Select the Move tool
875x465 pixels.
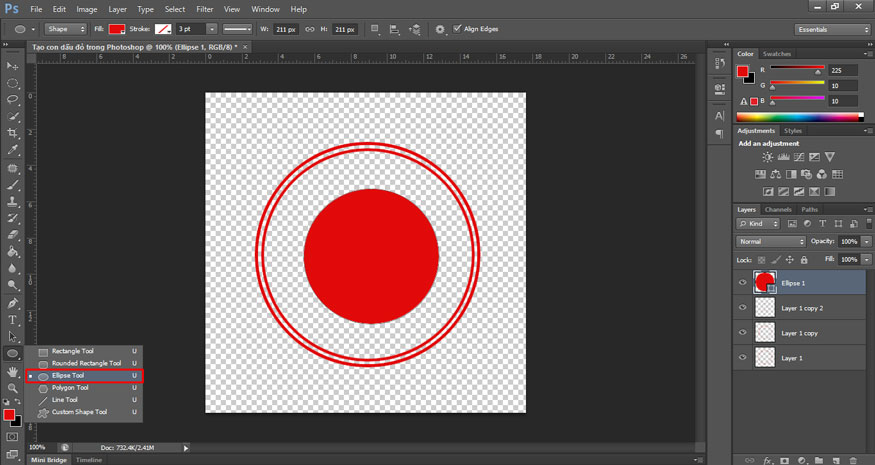pyautogui.click(x=12, y=66)
